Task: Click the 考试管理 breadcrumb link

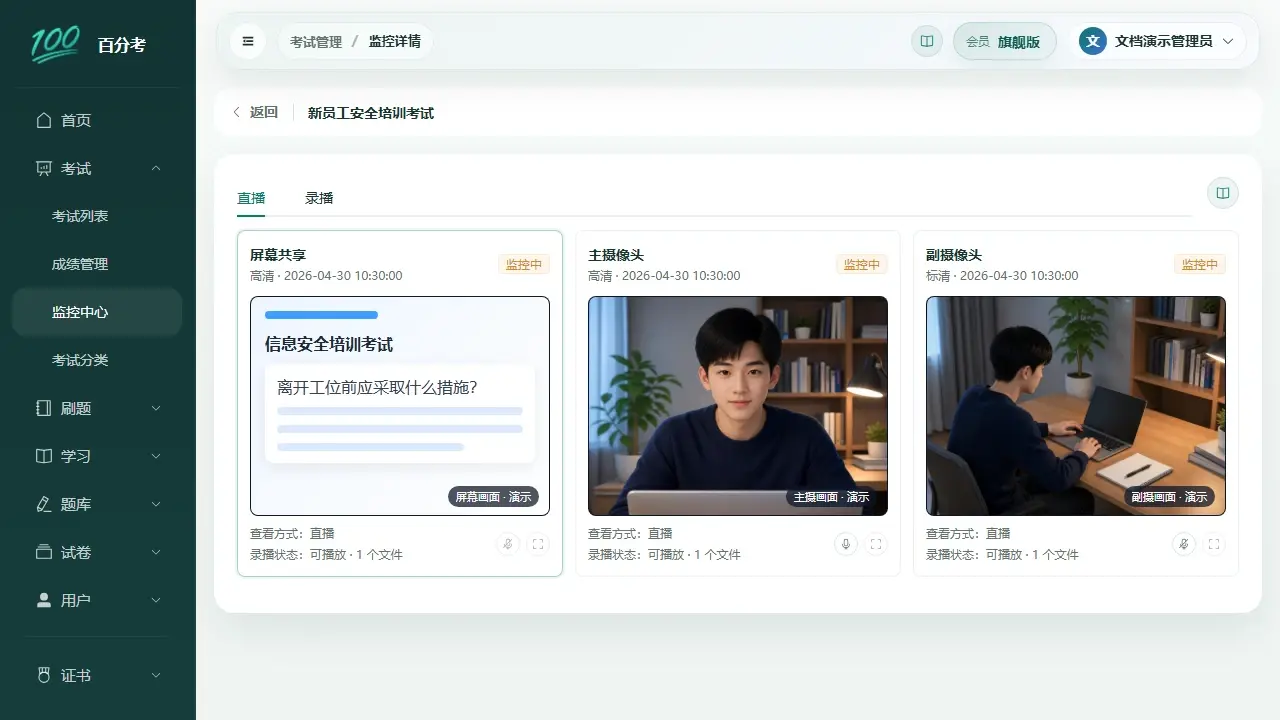Action: tap(316, 41)
